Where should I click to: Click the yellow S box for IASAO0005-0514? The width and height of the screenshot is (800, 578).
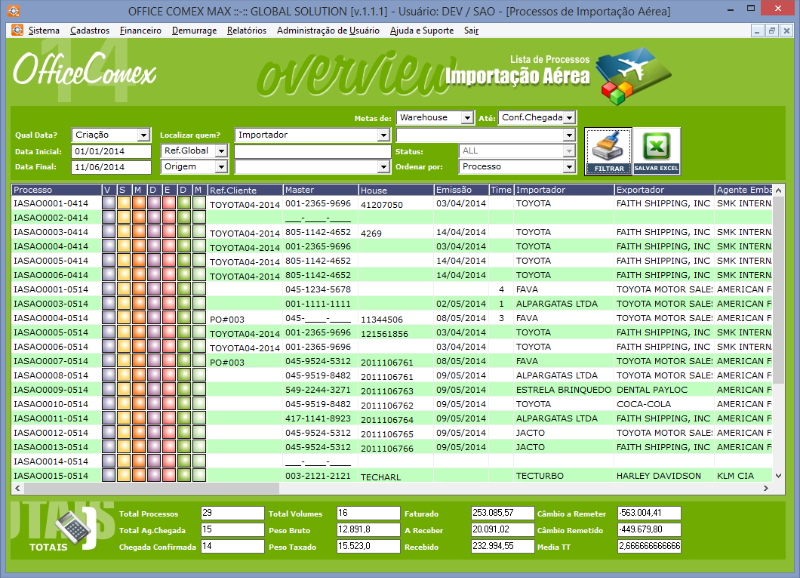[124, 332]
